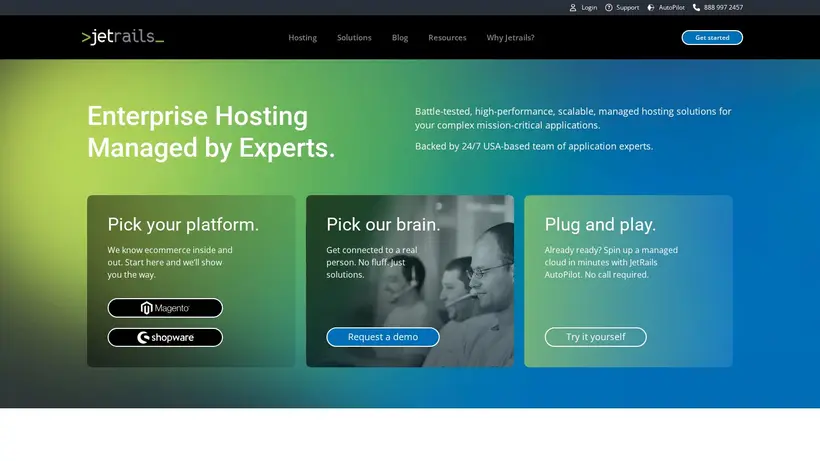The height and width of the screenshot is (461, 820).
Task: Click the Login user icon
Action: tap(573, 7)
